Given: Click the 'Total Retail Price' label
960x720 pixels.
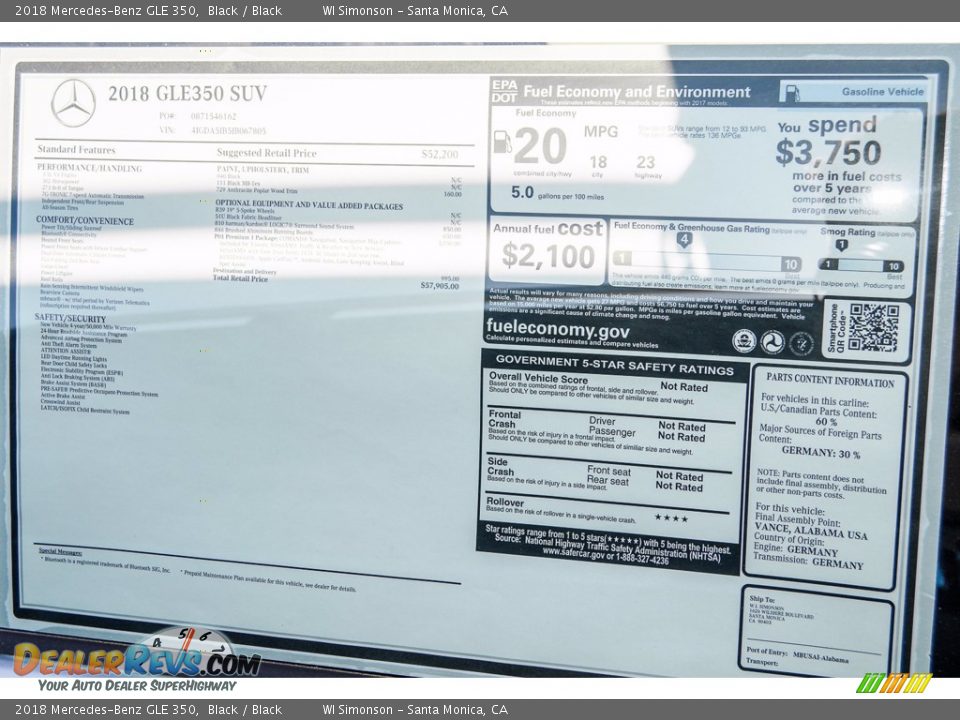Looking at the screenshot, I should click(x=240, y=278).
